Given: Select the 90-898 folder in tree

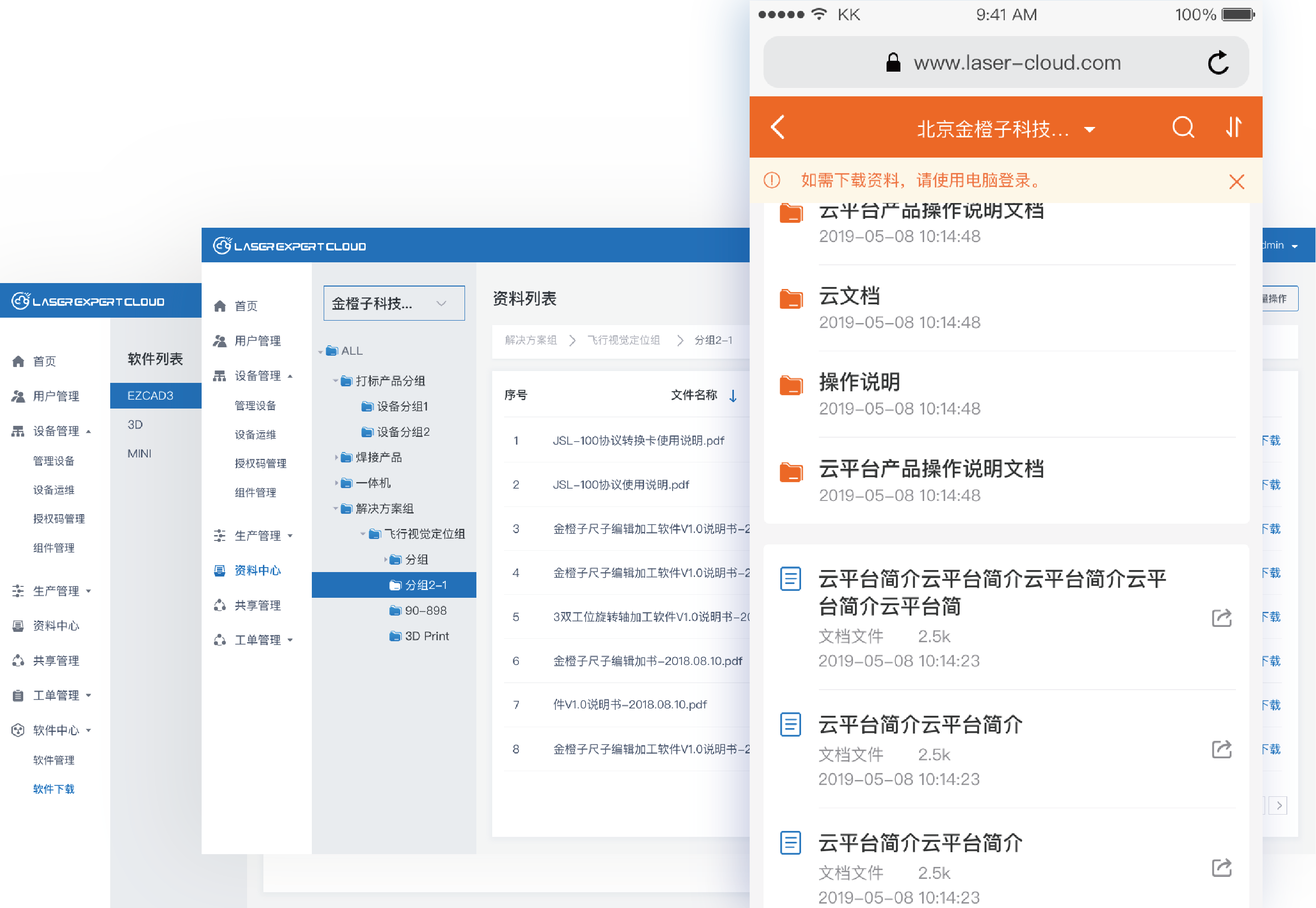Looking at the screenshot, I should 425,611.
